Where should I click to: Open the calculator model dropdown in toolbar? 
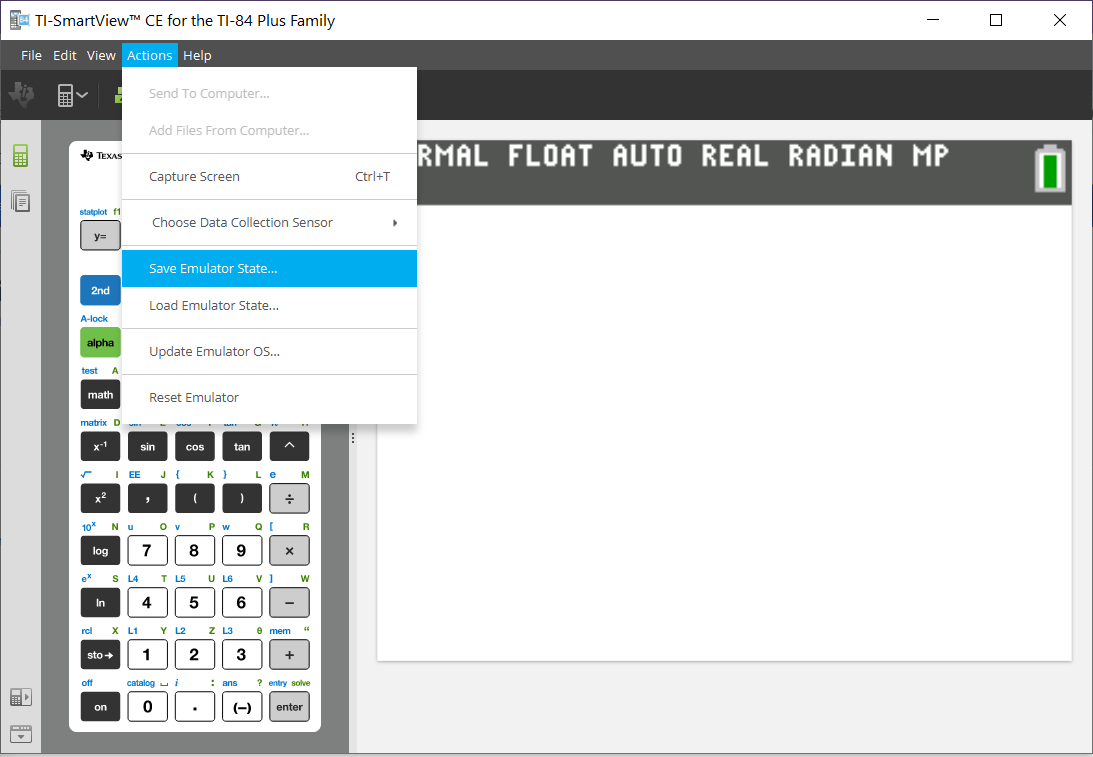pos(72,95)
